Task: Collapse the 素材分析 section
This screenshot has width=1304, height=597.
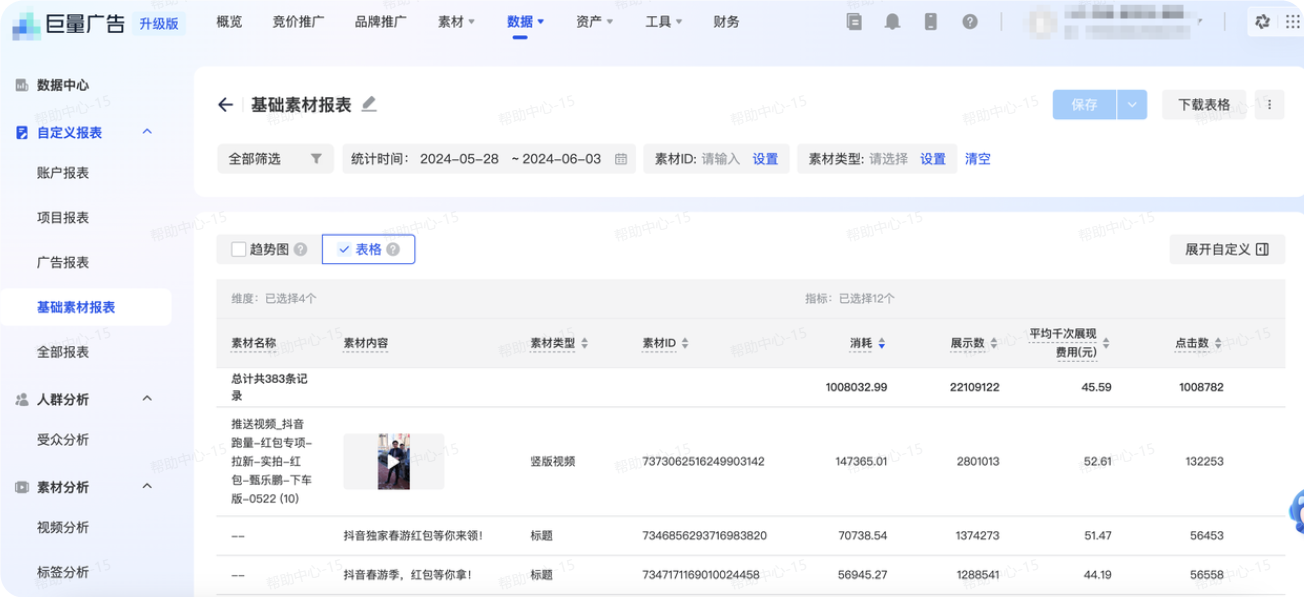Action: point(147,487)
